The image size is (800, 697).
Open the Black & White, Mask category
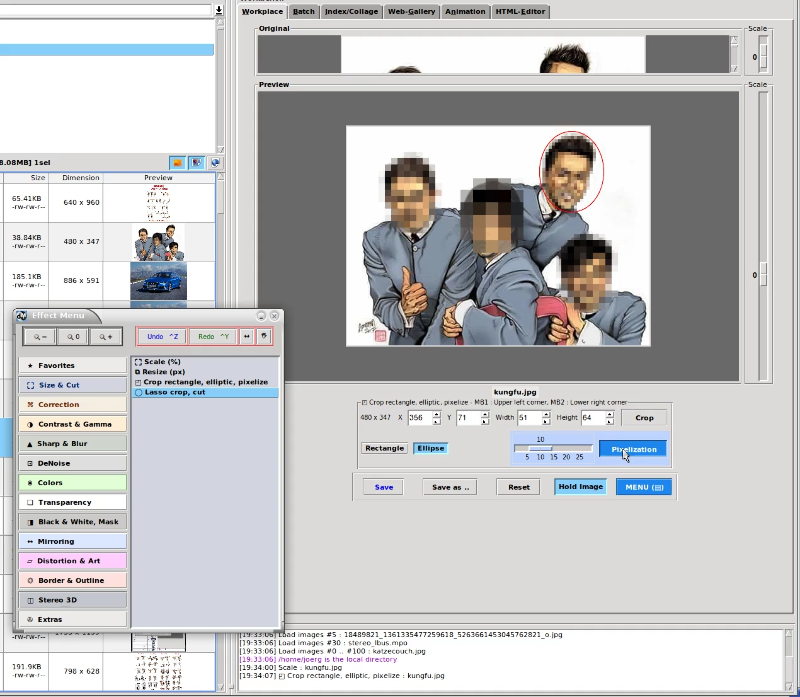(x=72, y=521)
